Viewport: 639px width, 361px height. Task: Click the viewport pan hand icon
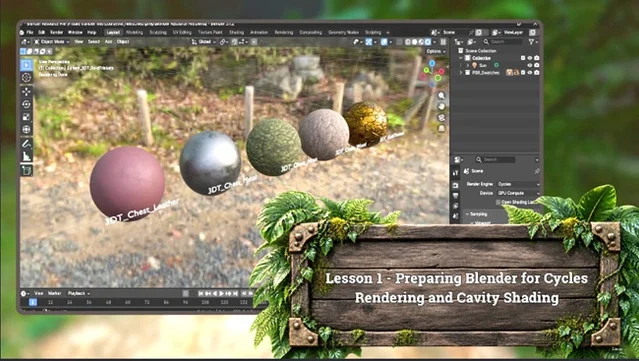[441, 107]
